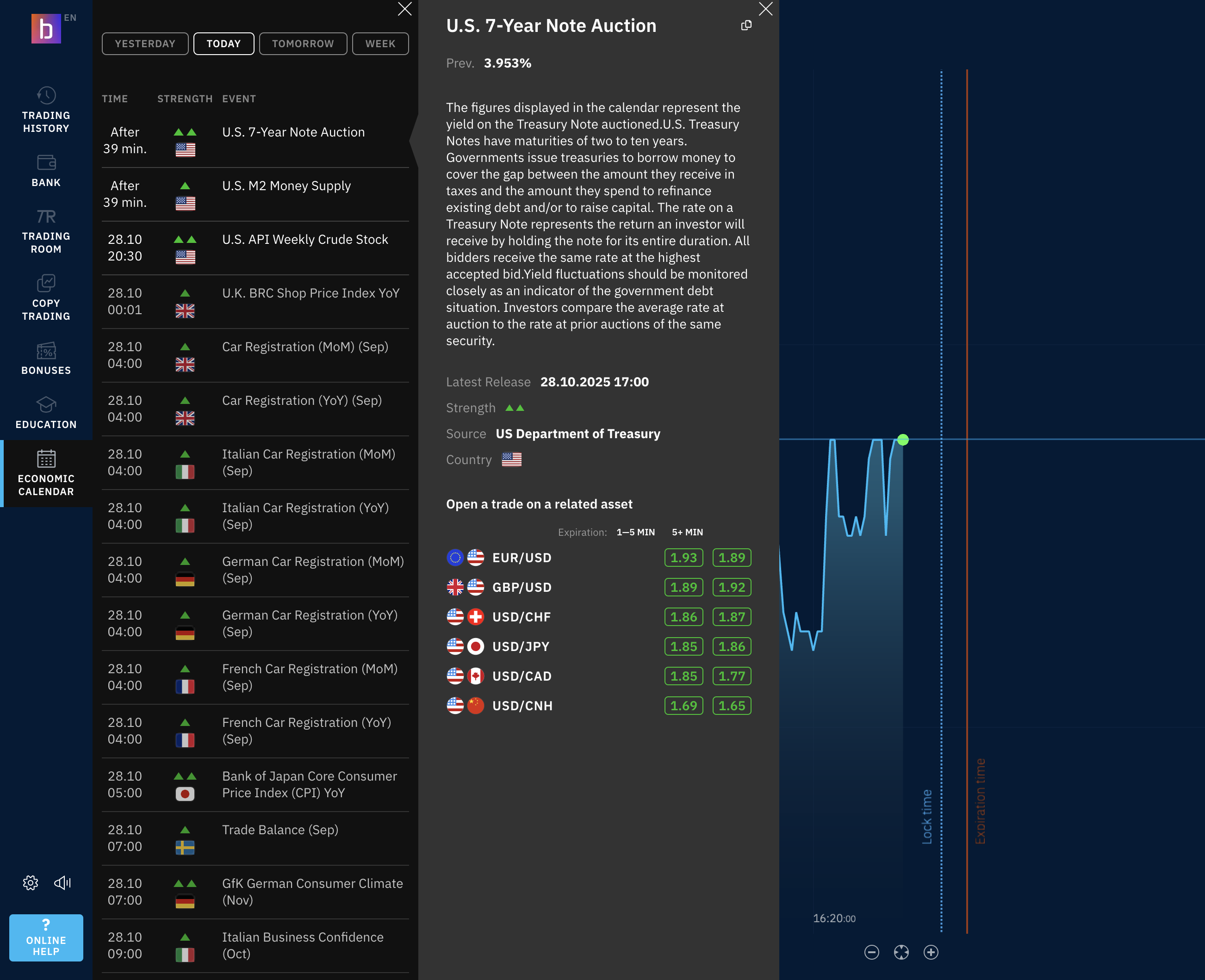Open a 1.93 payout trade on EUR/USD
Viewport: 1205px width, 980px height.
tap(684, 557)
